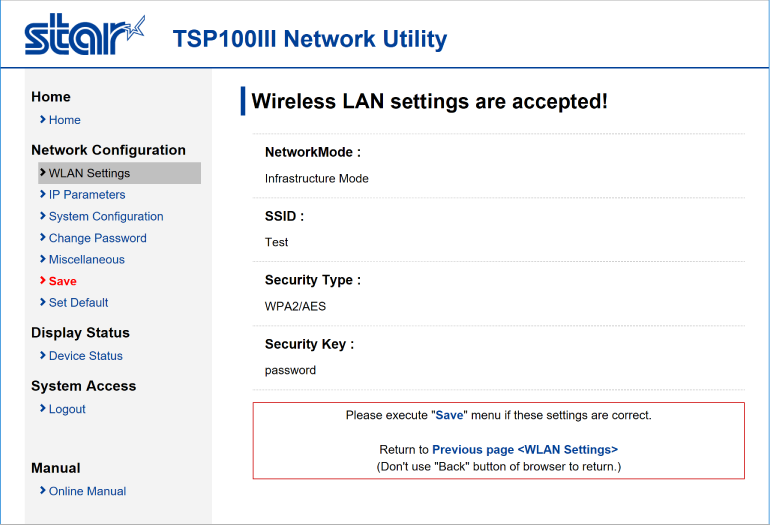Open the Miscellaneous settings

[x=86, y=259]
